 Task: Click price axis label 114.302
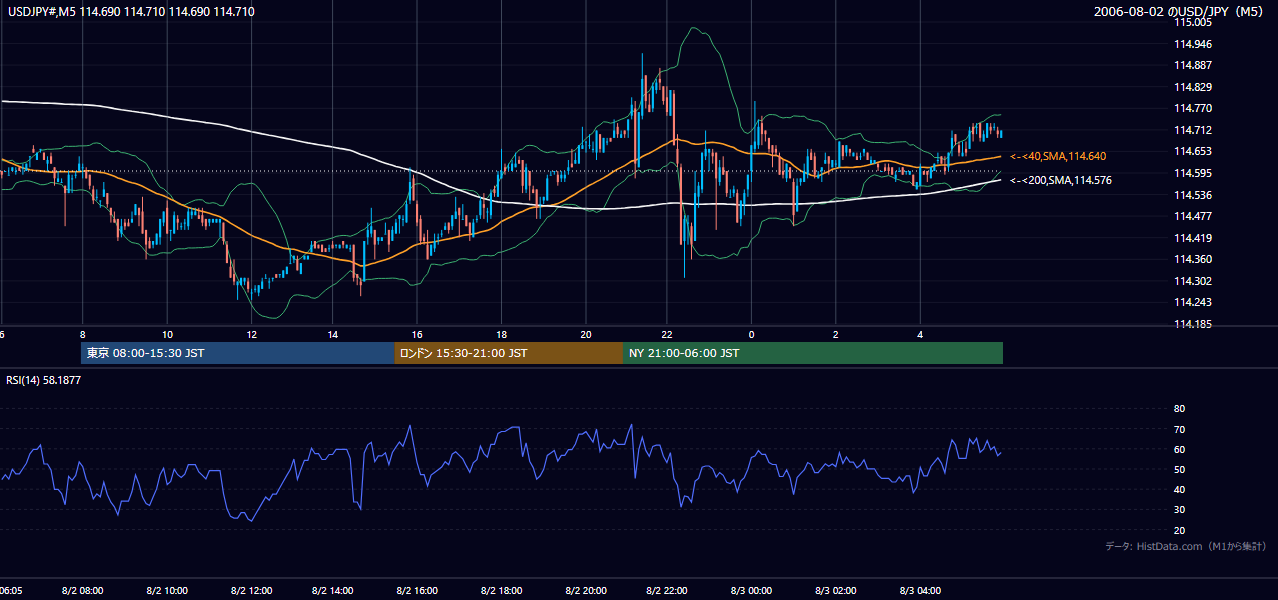coord(1194,281)
